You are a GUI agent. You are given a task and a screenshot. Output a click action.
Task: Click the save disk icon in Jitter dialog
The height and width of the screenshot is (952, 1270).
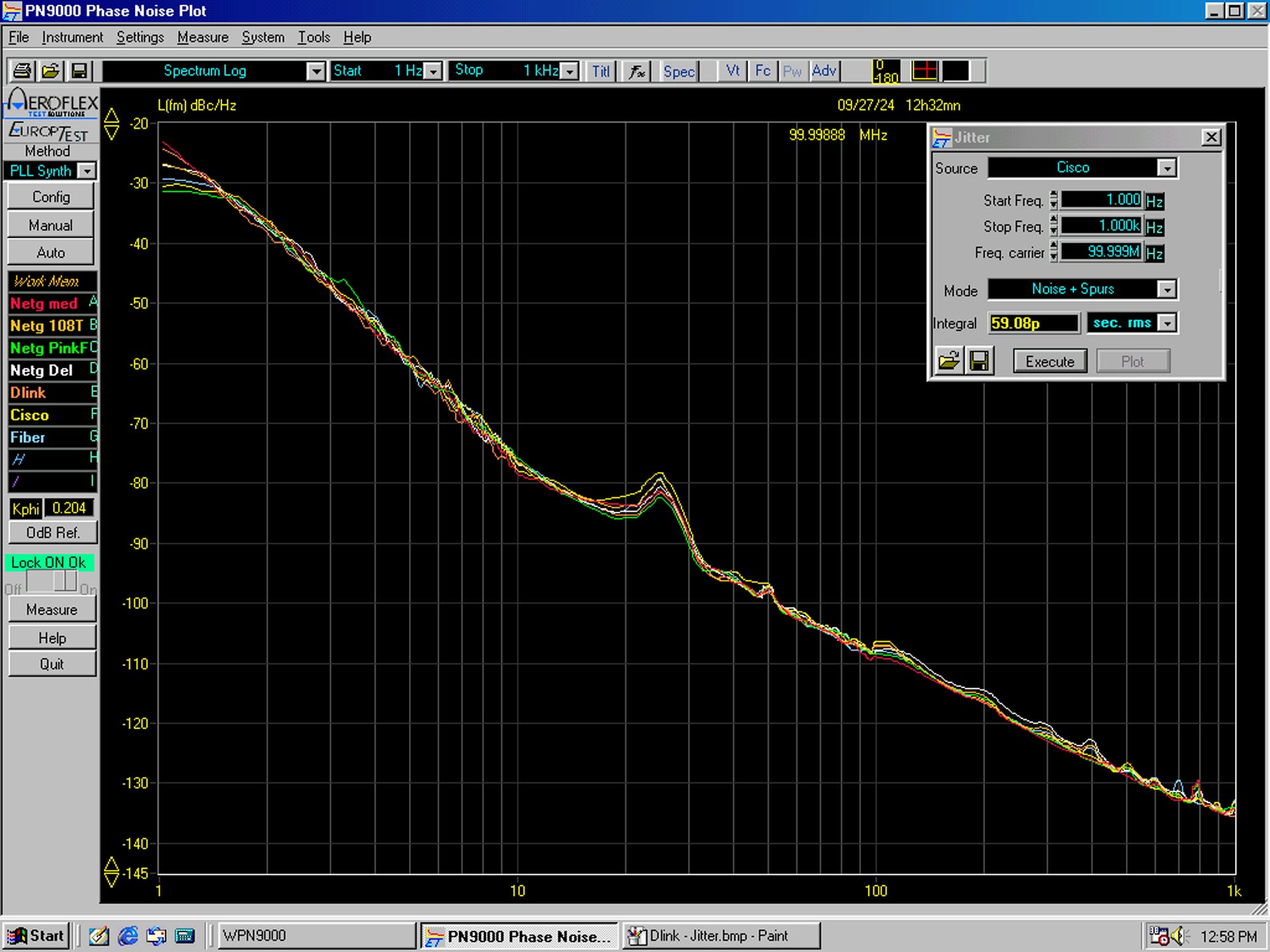pos(980,361)
